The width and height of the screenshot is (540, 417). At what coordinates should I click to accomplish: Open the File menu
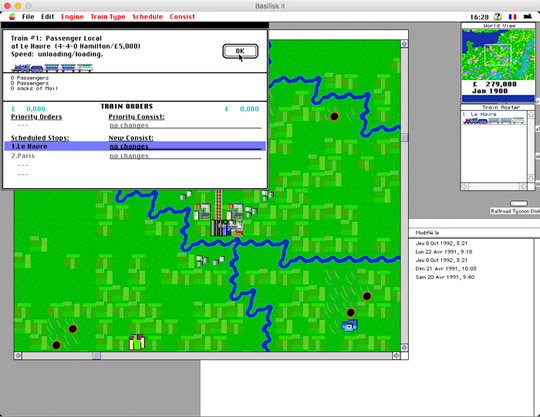(x=28, y=17)
